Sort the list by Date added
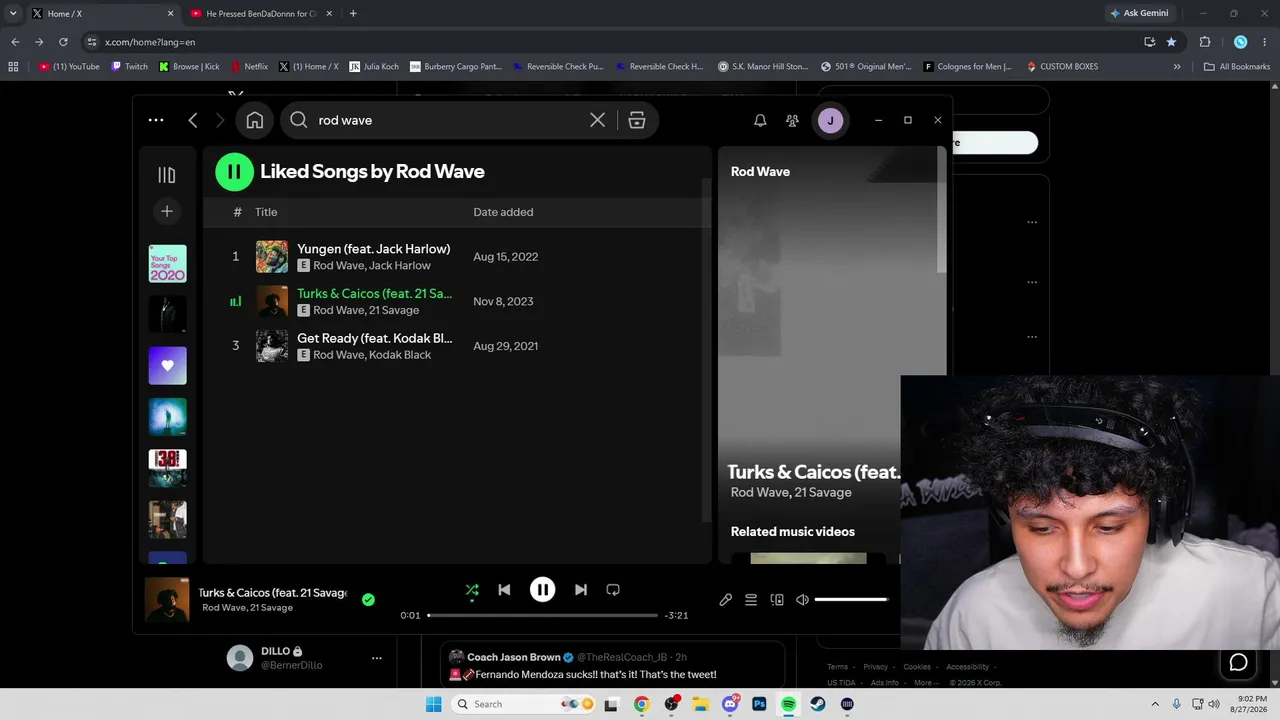Viewport: 1280px width, 720px height. coord(503,212)
